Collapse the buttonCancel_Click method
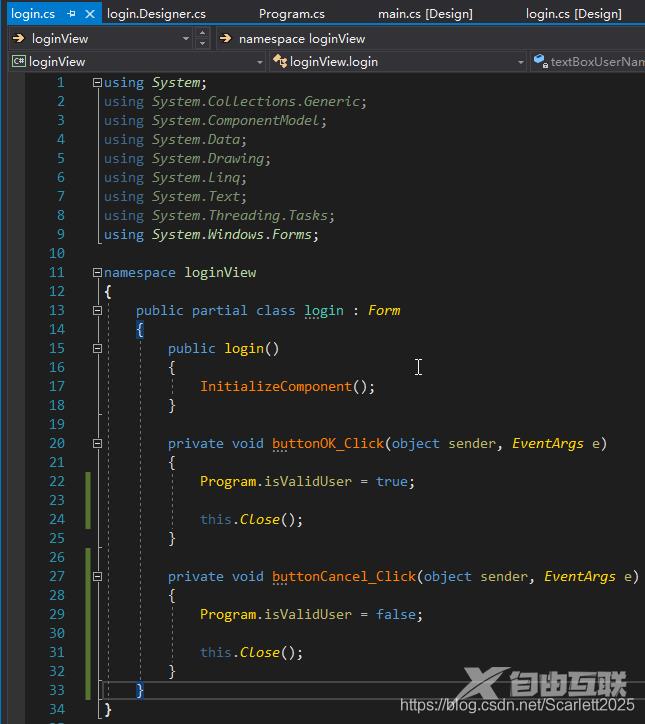 97,576
